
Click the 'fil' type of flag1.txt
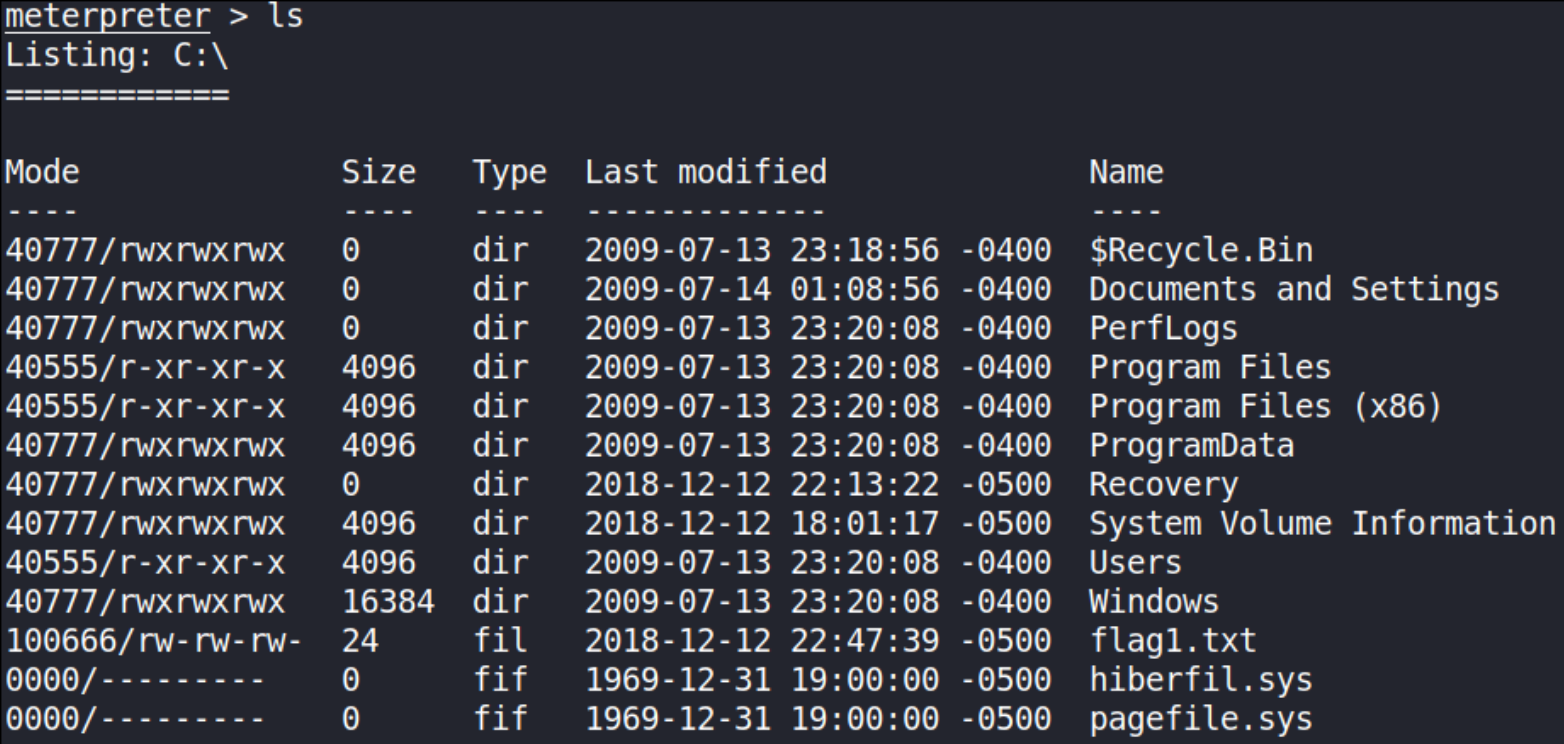(x=501, y=640)
